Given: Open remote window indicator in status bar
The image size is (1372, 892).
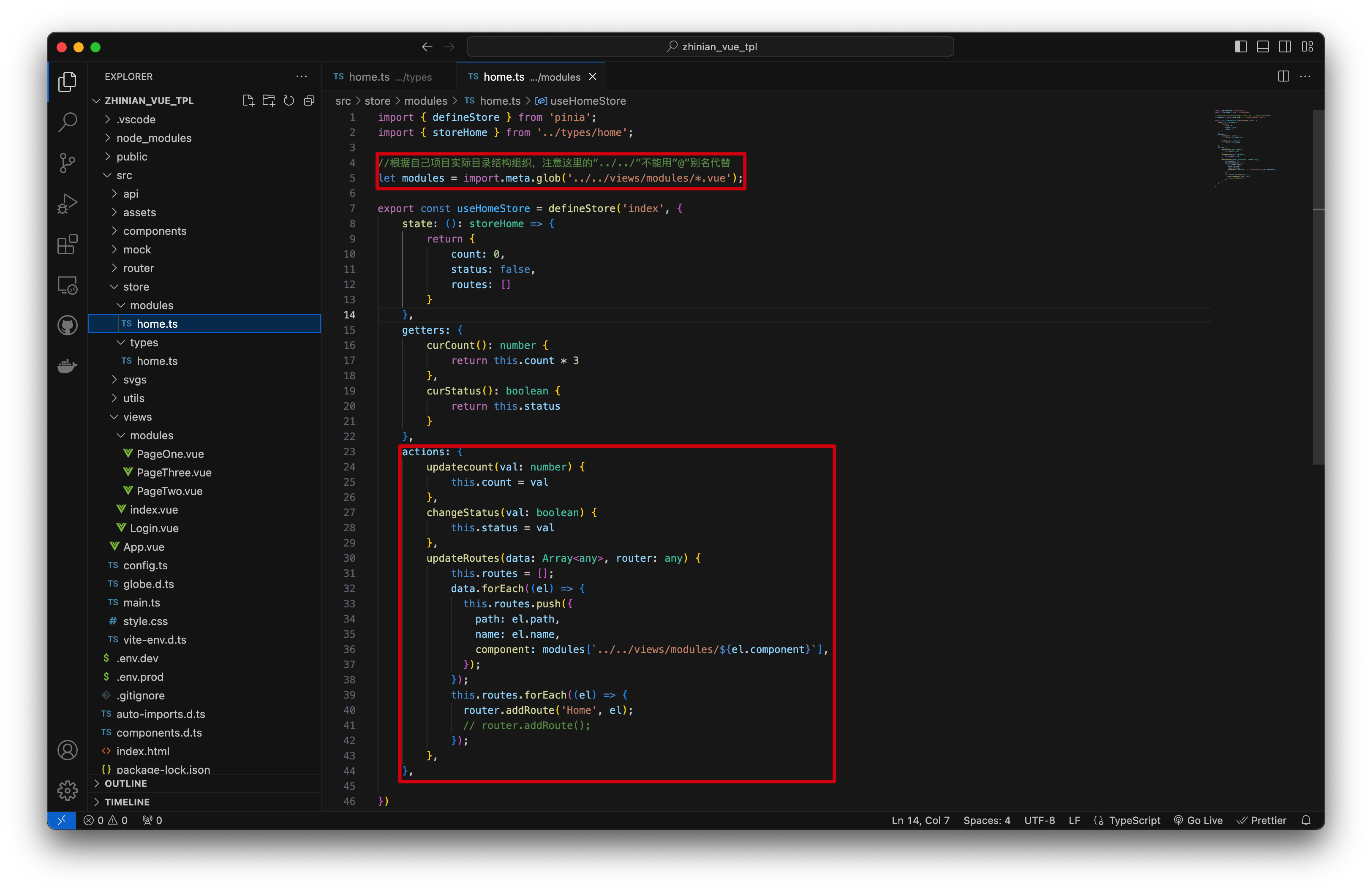Looking at the screenshot, I should click(62, 820).
